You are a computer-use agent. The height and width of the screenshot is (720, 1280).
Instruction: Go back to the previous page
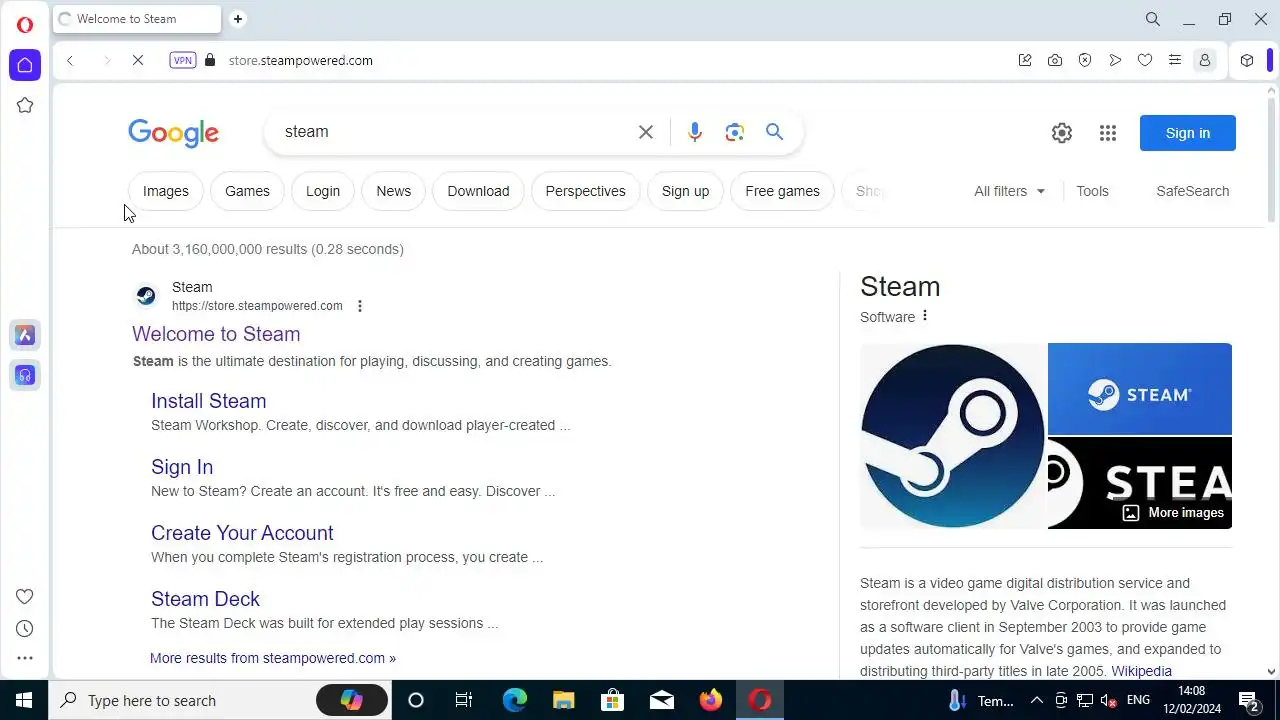pyautogui.click(x=70, y=61)
